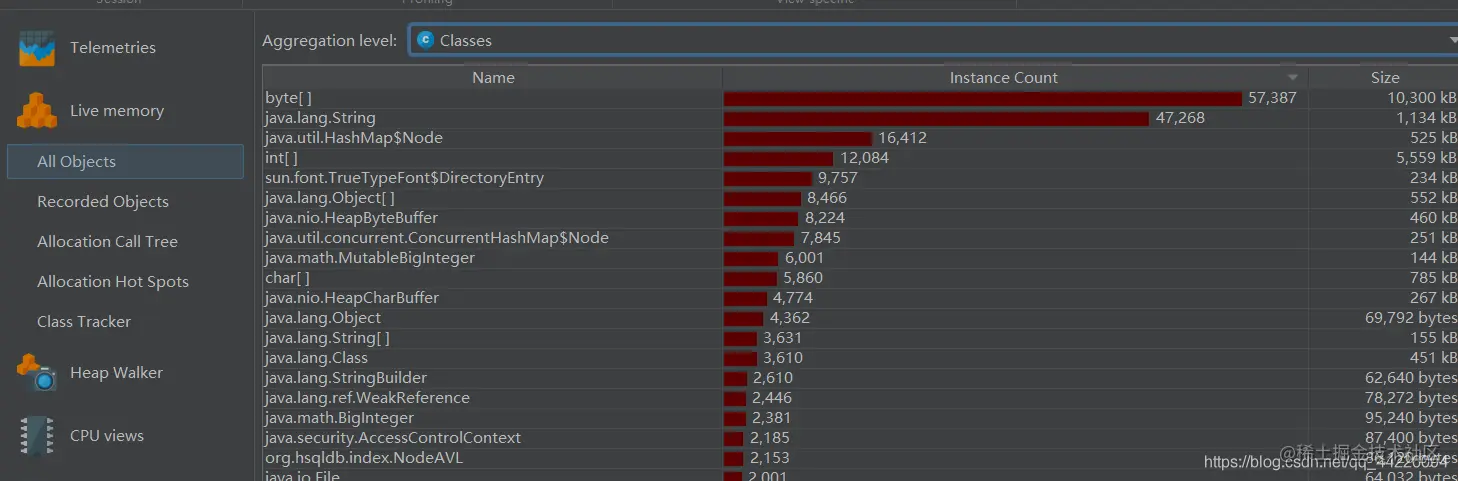The image size is (1458, 481).
Task: Open Class Tracker view
Action: [x=84, y=322]
